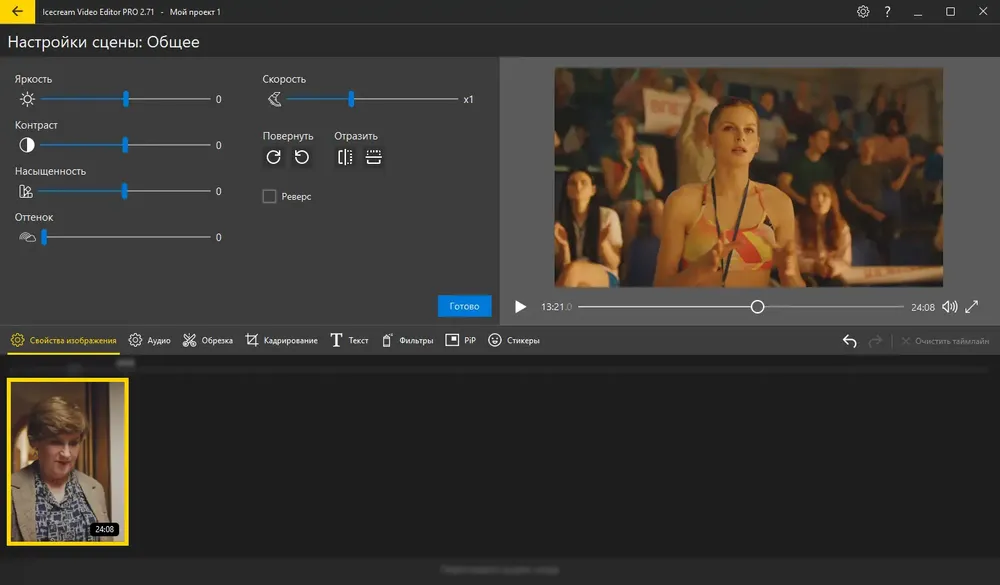Undo the last action

coord(849,341)
